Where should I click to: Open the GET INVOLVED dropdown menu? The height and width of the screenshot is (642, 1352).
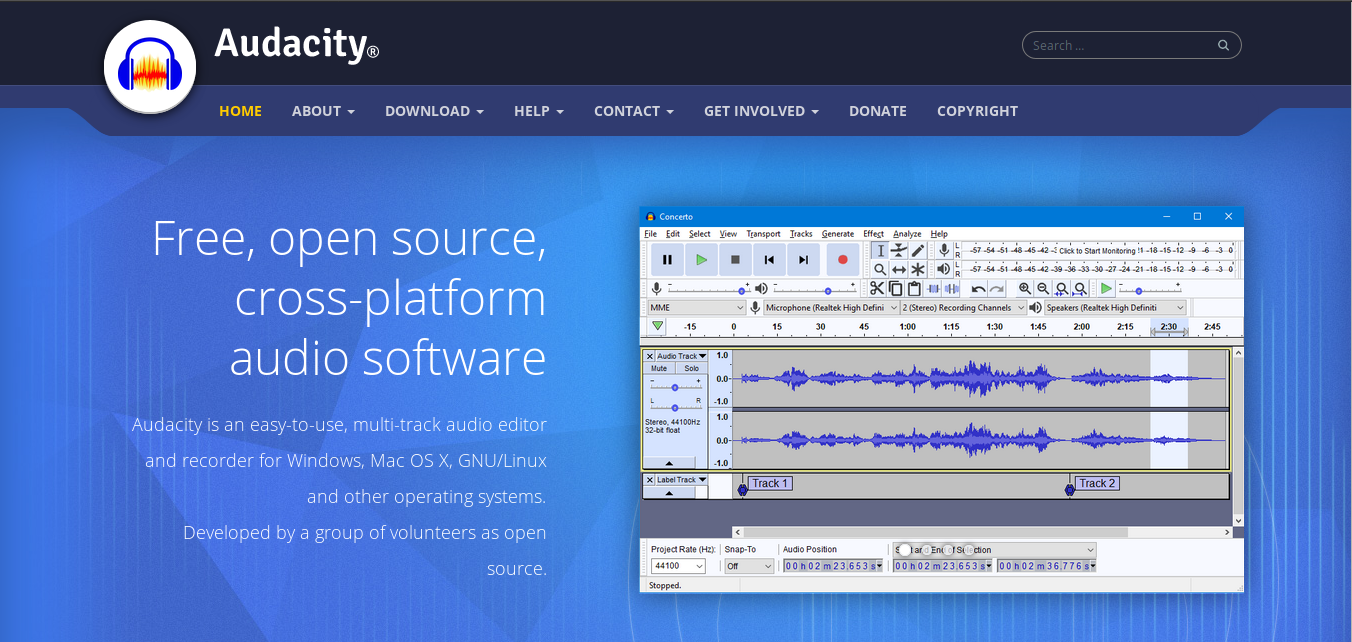click(x=761, y=111)
